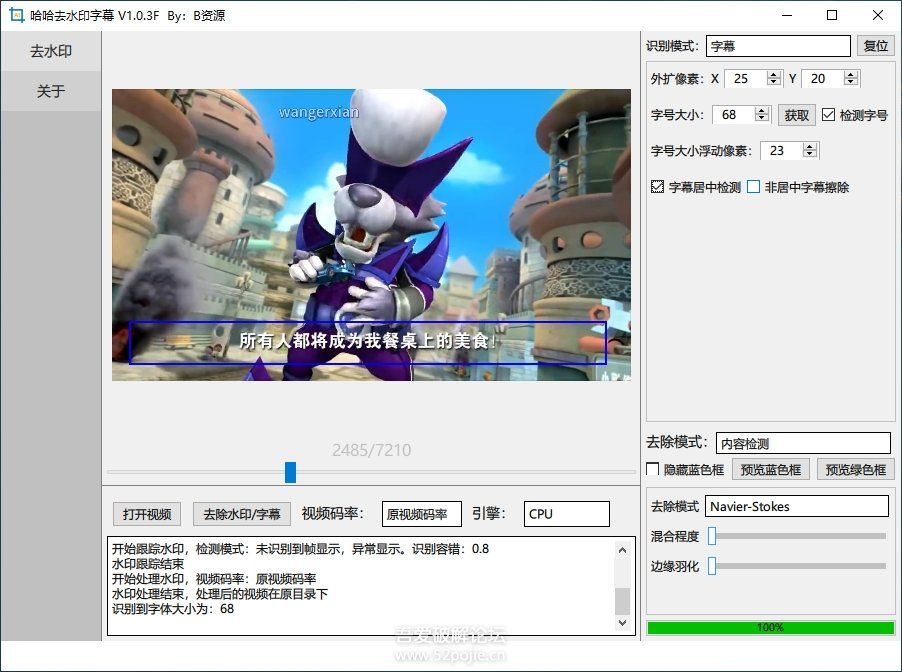The image size is (902, 672).
Task: Open the 去除模式 dropdown showing 内容检测
Action: pyautogui.click(x=802, y=443)
